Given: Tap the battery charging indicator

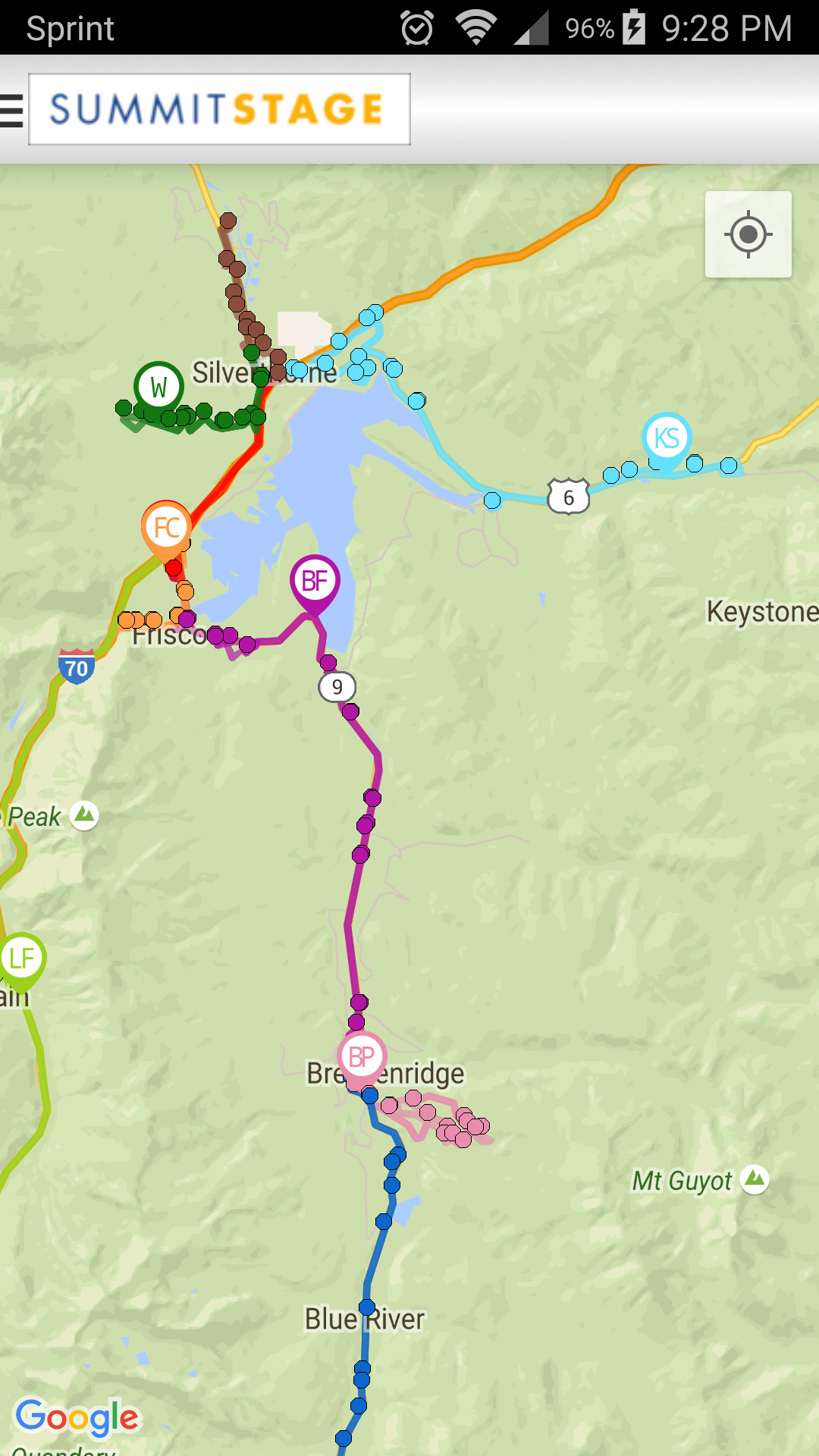Looking at the screenshot, I should [634, 28].
